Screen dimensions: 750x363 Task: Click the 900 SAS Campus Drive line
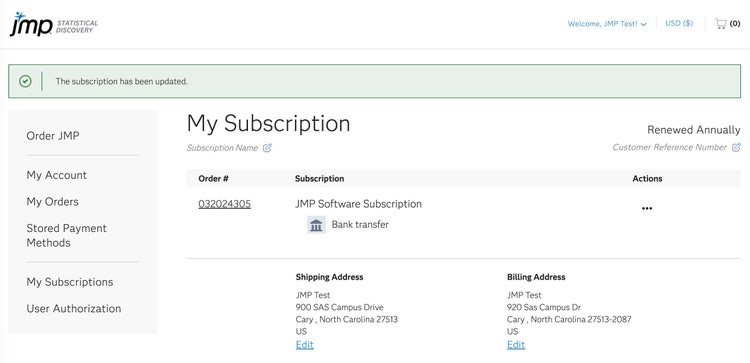click(340, 307)
